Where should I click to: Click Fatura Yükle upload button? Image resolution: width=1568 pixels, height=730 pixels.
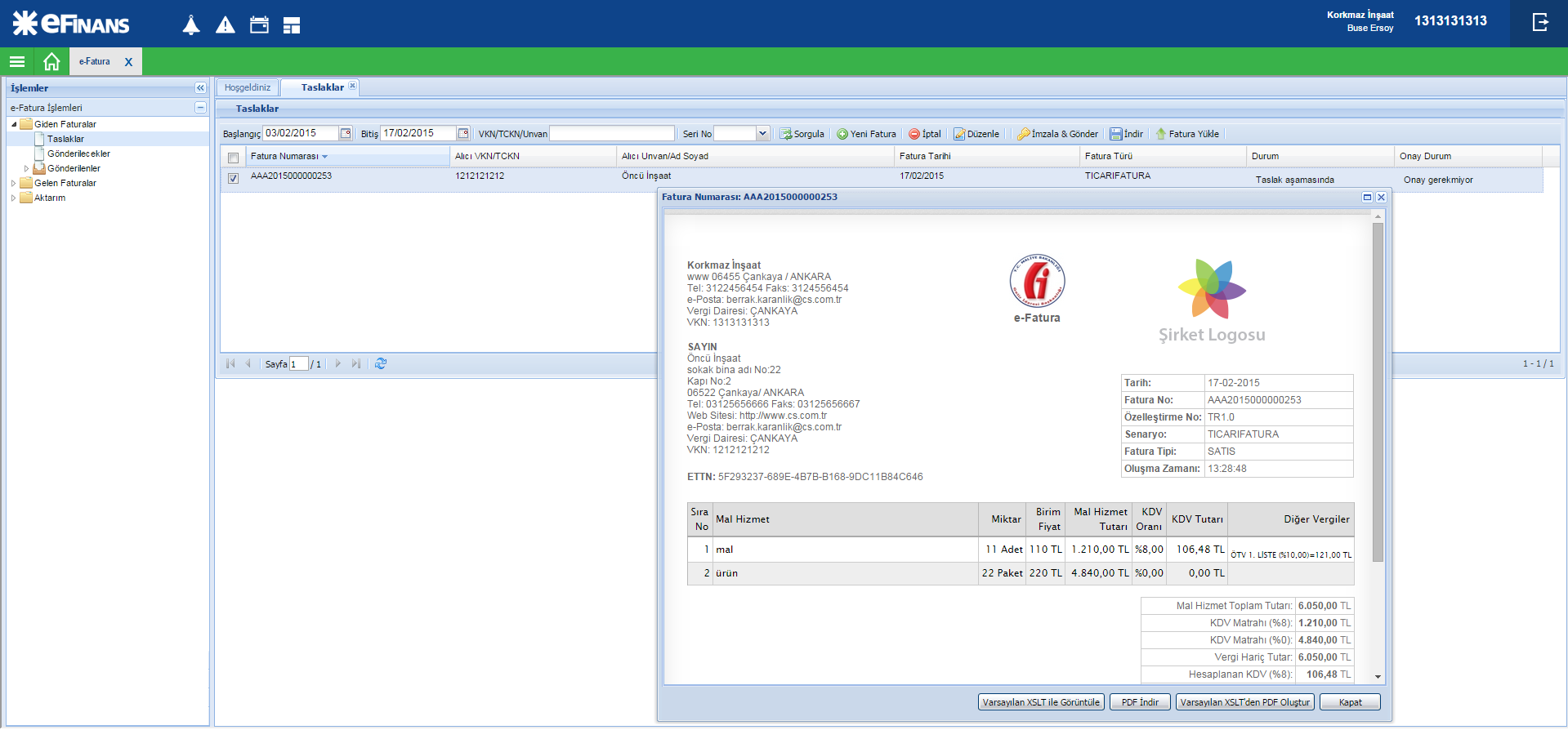(1187, 134)
